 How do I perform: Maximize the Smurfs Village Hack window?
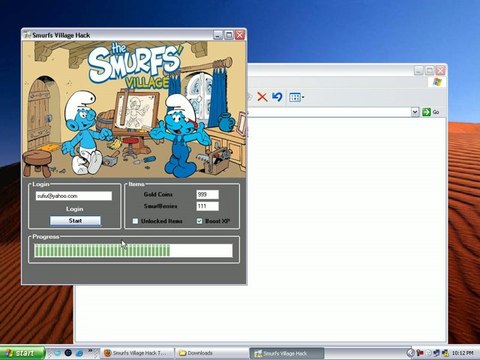[x=229, y=35]
